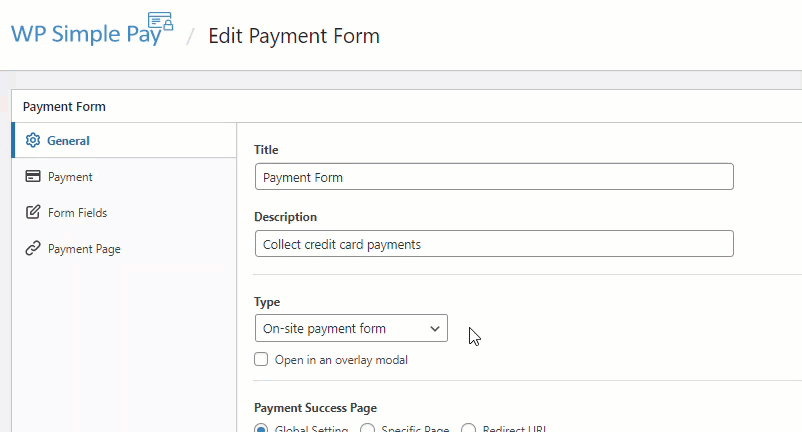Enable Open in an overlay modal checkbox

[x=261, y=360]
